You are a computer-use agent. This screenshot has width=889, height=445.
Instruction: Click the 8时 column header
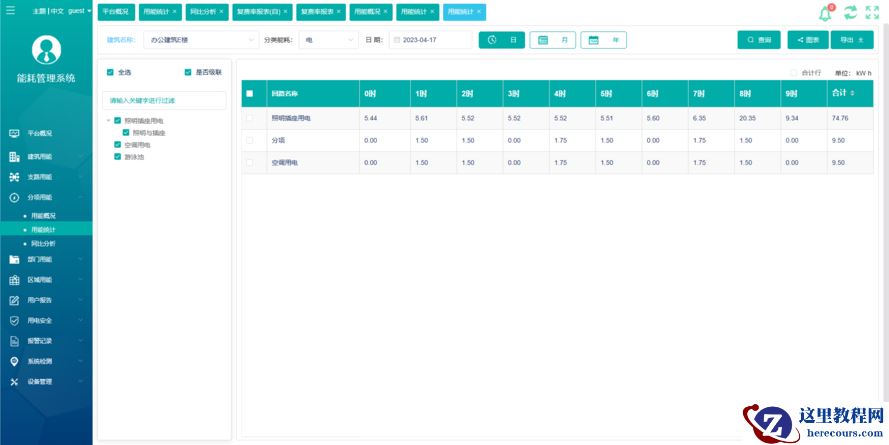coord(757,94)
